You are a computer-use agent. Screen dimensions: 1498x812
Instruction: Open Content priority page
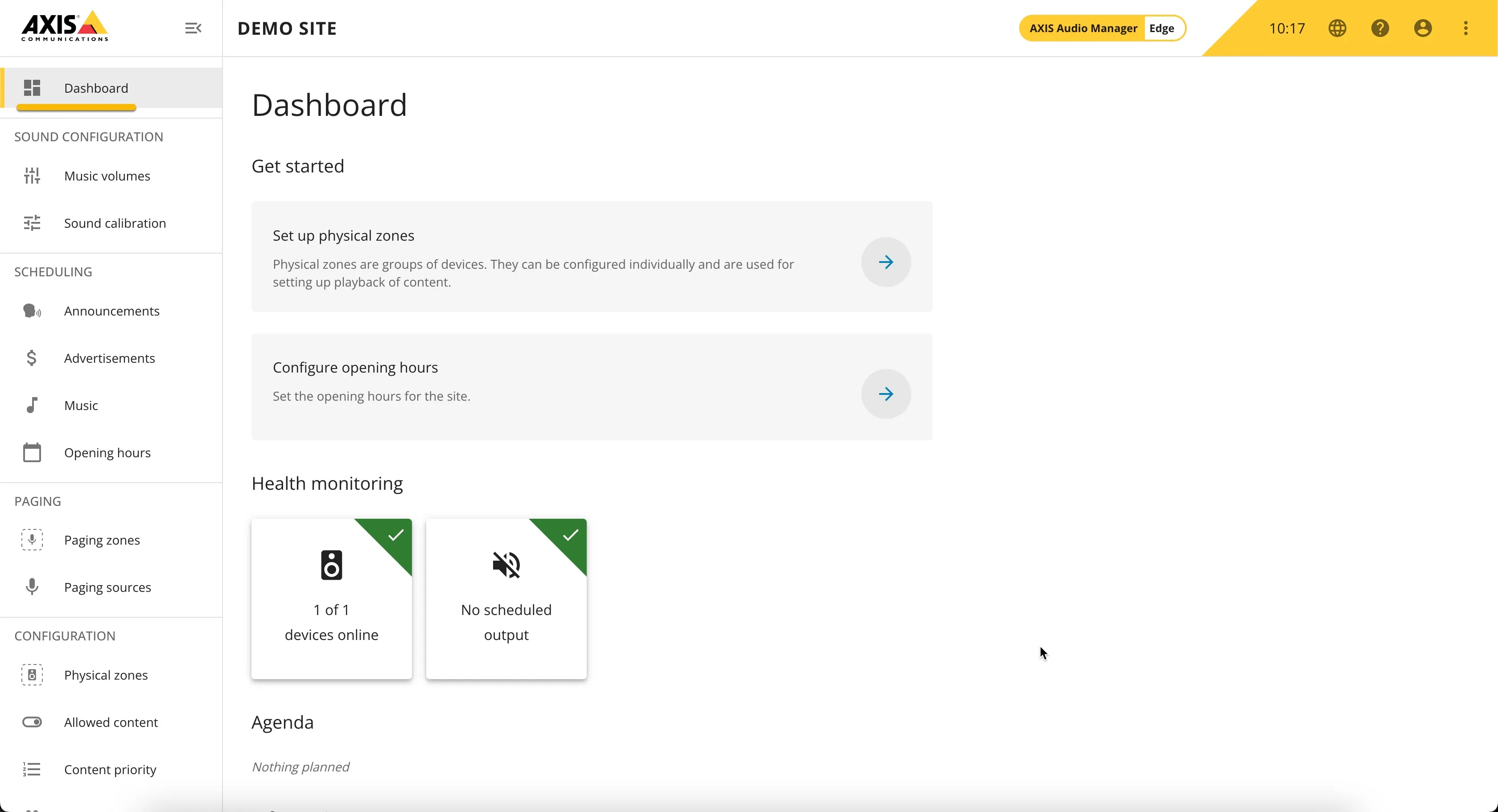(x=111, y=770)
